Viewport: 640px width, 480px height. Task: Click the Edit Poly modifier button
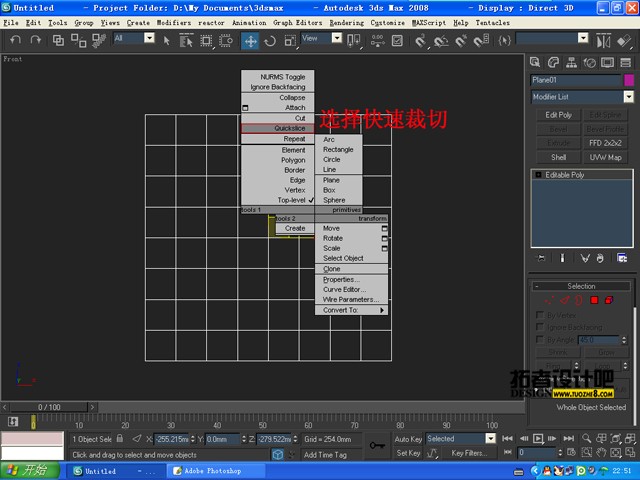tap(558, 115)
